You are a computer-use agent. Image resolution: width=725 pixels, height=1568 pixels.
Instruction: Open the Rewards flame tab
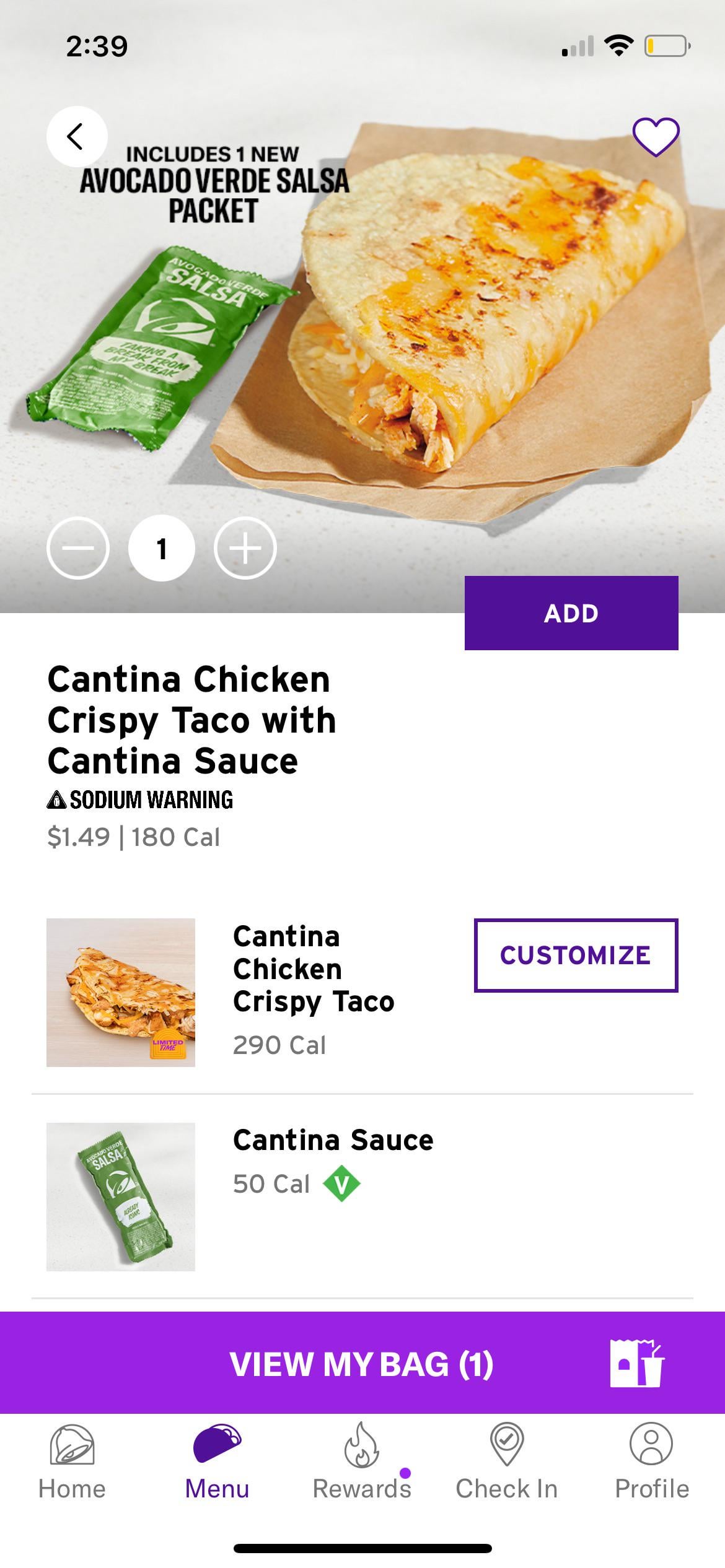(362, 1460)
